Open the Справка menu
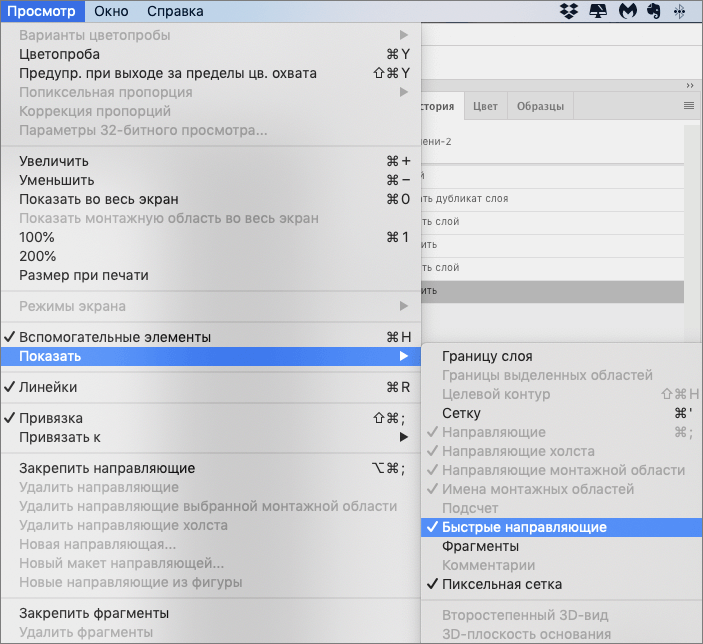Screen dimensions: 703x644 175,11
